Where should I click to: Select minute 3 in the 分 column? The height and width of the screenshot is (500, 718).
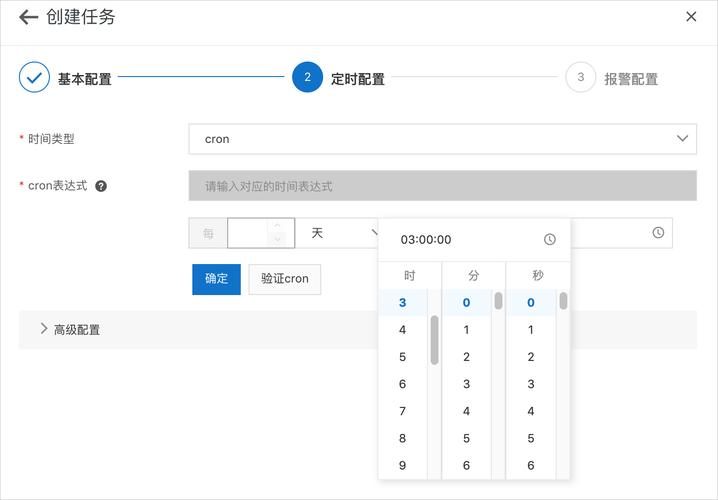coord(466,384)
